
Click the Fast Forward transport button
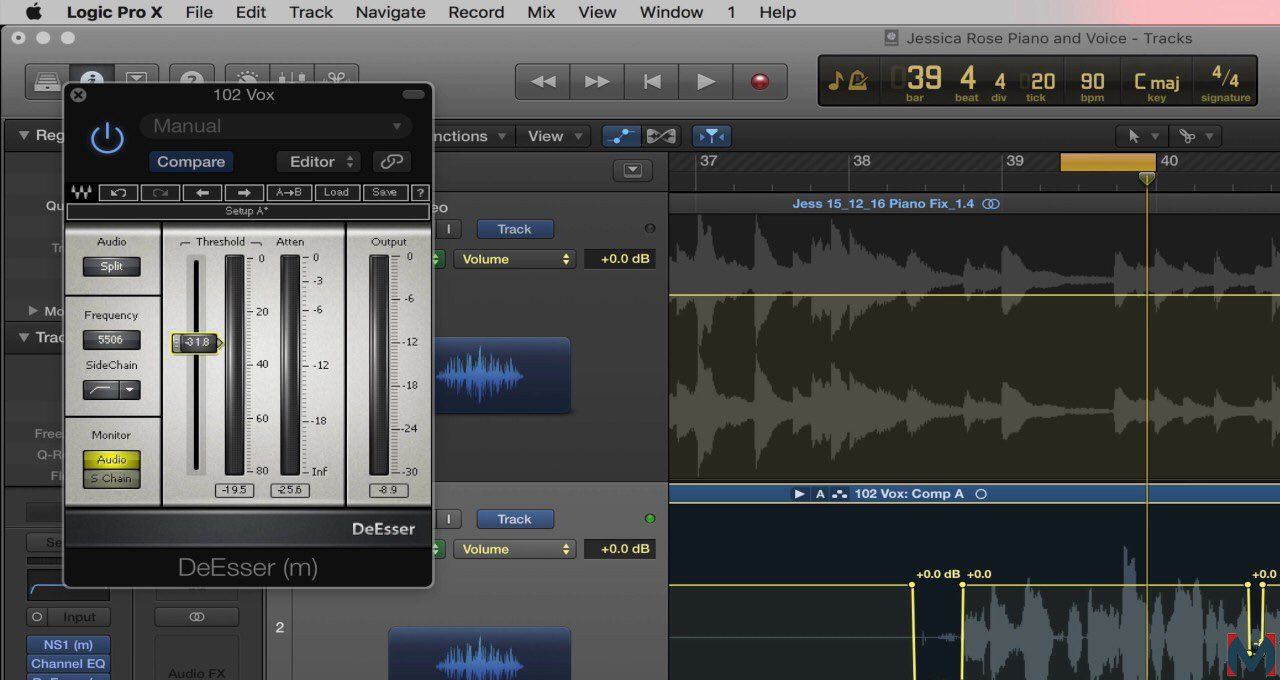pyautogui.click(x=597, y=82)
